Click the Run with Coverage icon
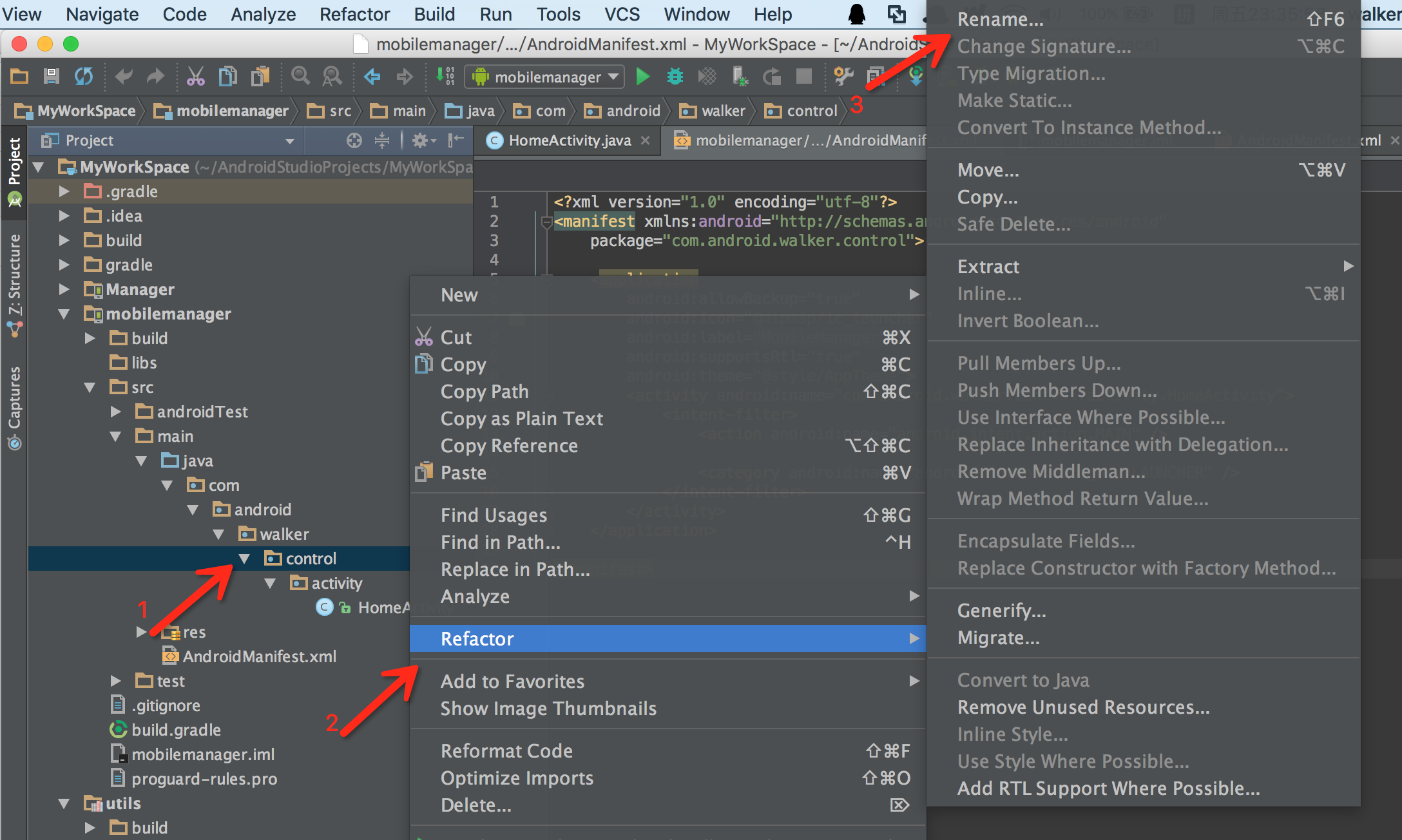 (x=707, y=77)
